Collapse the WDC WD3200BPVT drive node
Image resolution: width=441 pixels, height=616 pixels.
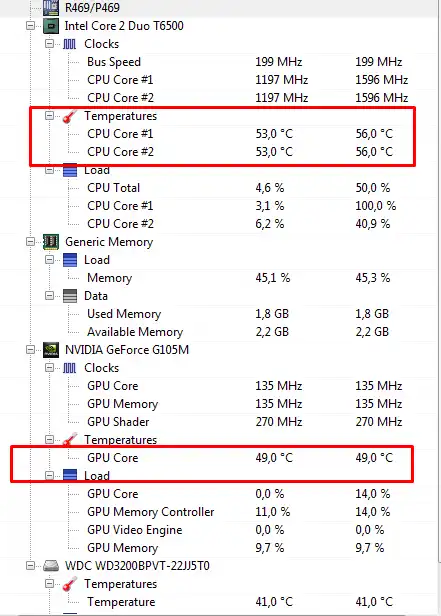(x=30, y=566)
